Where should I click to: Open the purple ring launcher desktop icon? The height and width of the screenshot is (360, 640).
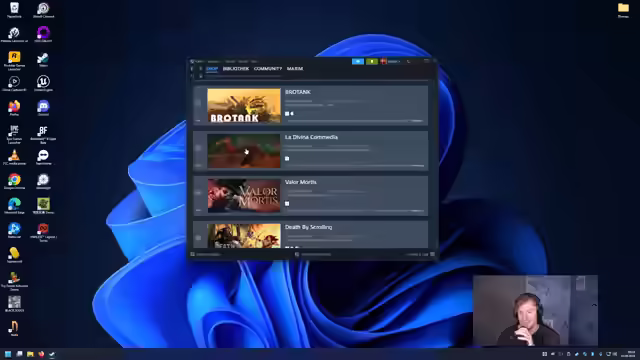click(43, 35)
